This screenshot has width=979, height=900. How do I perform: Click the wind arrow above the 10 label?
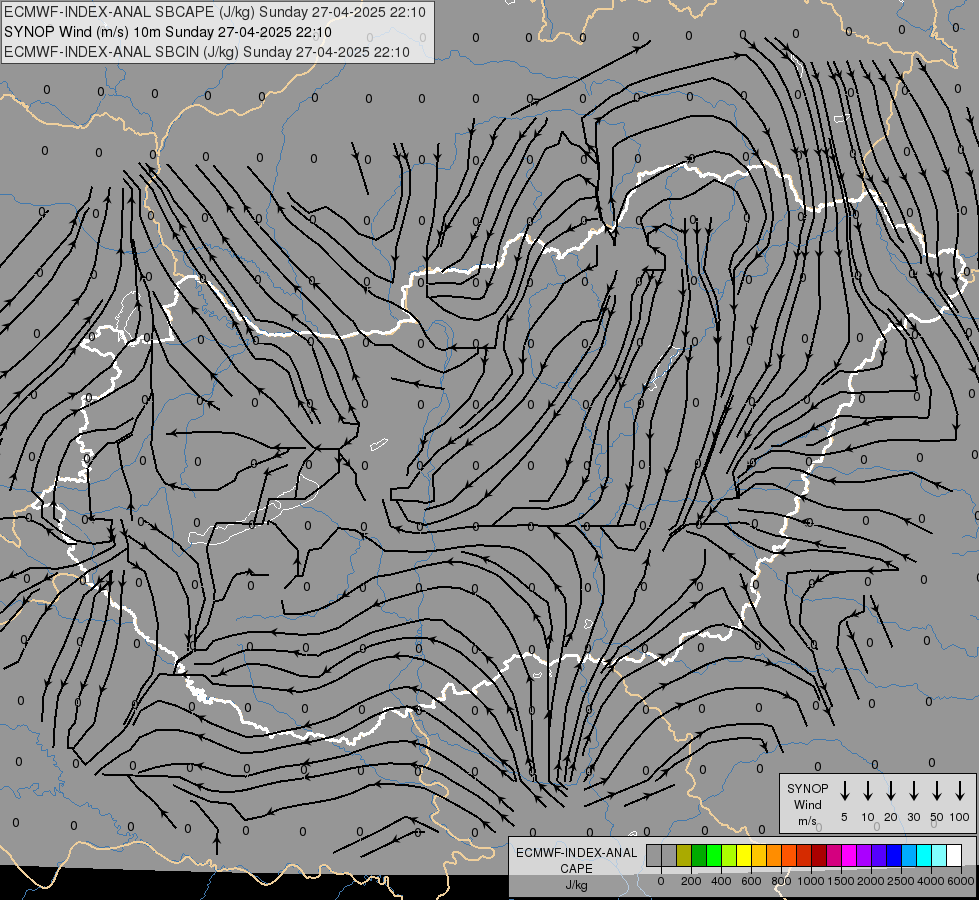coord(868,790)
